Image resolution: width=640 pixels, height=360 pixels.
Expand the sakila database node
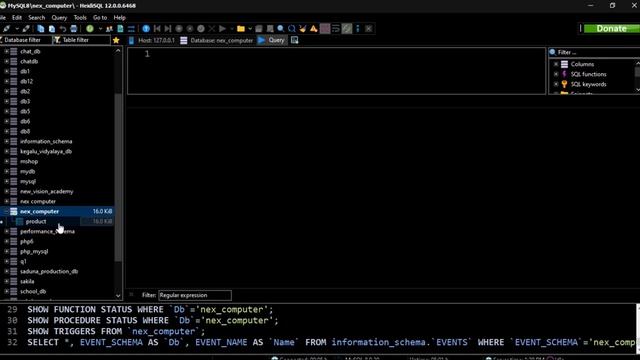[x=7, y=281]
